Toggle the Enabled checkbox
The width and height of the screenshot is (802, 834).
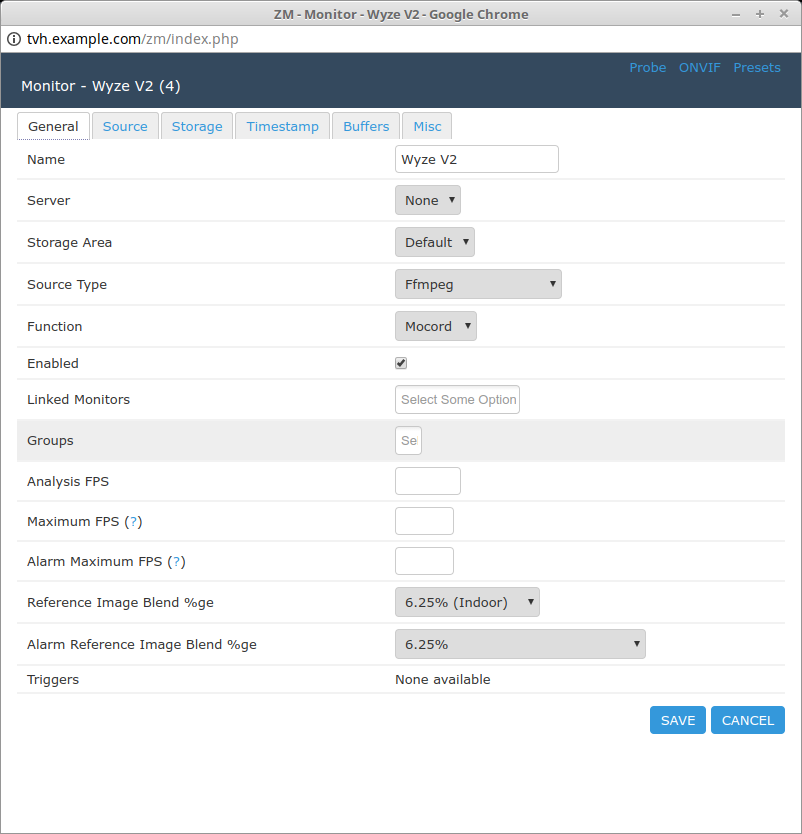(x=401, y=363)
